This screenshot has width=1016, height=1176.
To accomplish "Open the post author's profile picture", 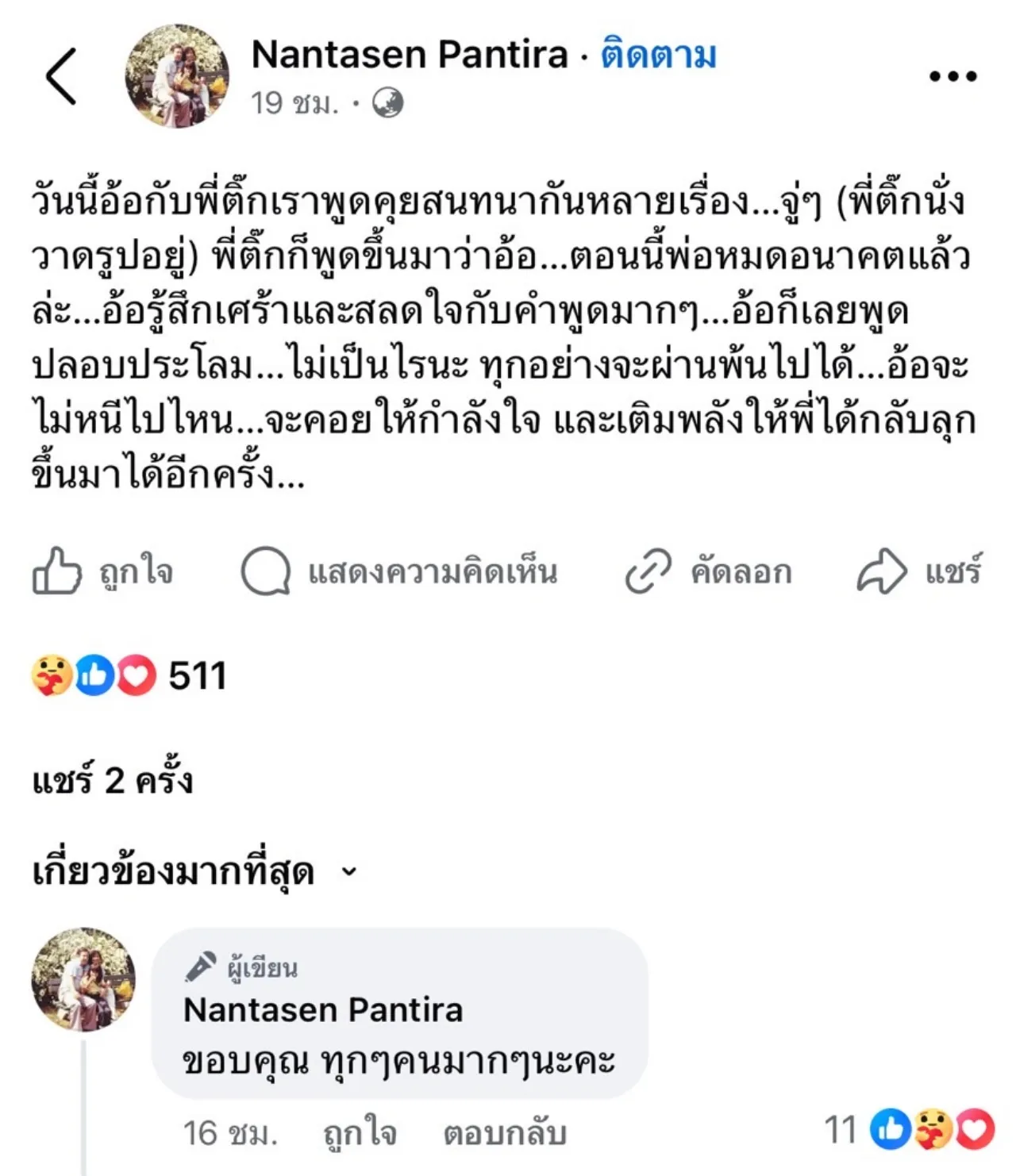I will [x=177, y=76].
